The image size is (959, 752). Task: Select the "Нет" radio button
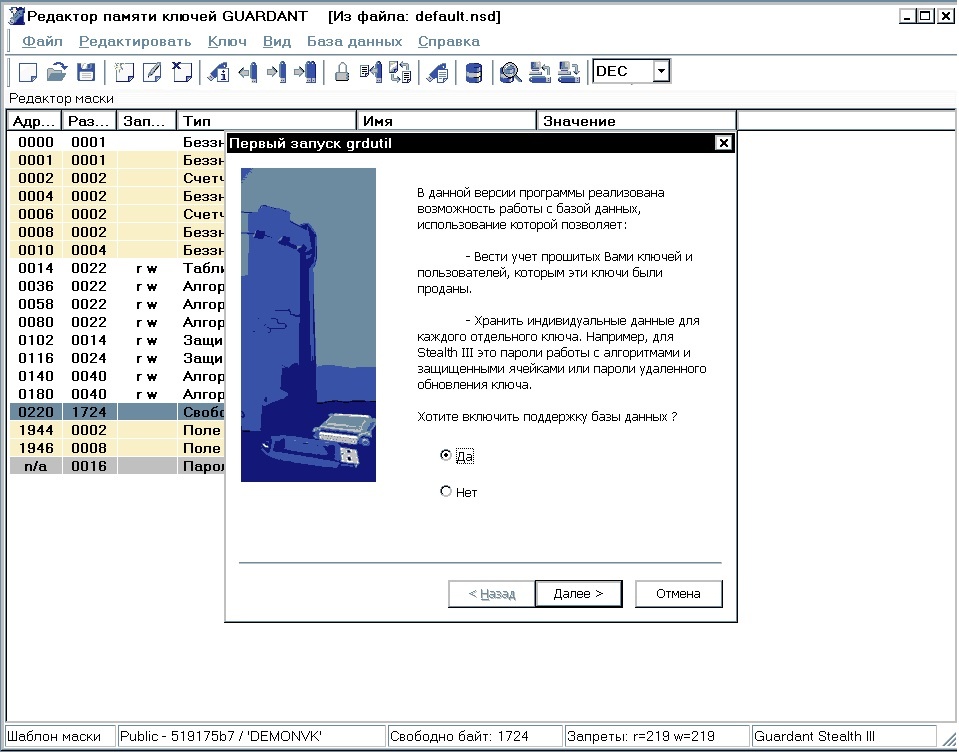(x=446, y=492)
